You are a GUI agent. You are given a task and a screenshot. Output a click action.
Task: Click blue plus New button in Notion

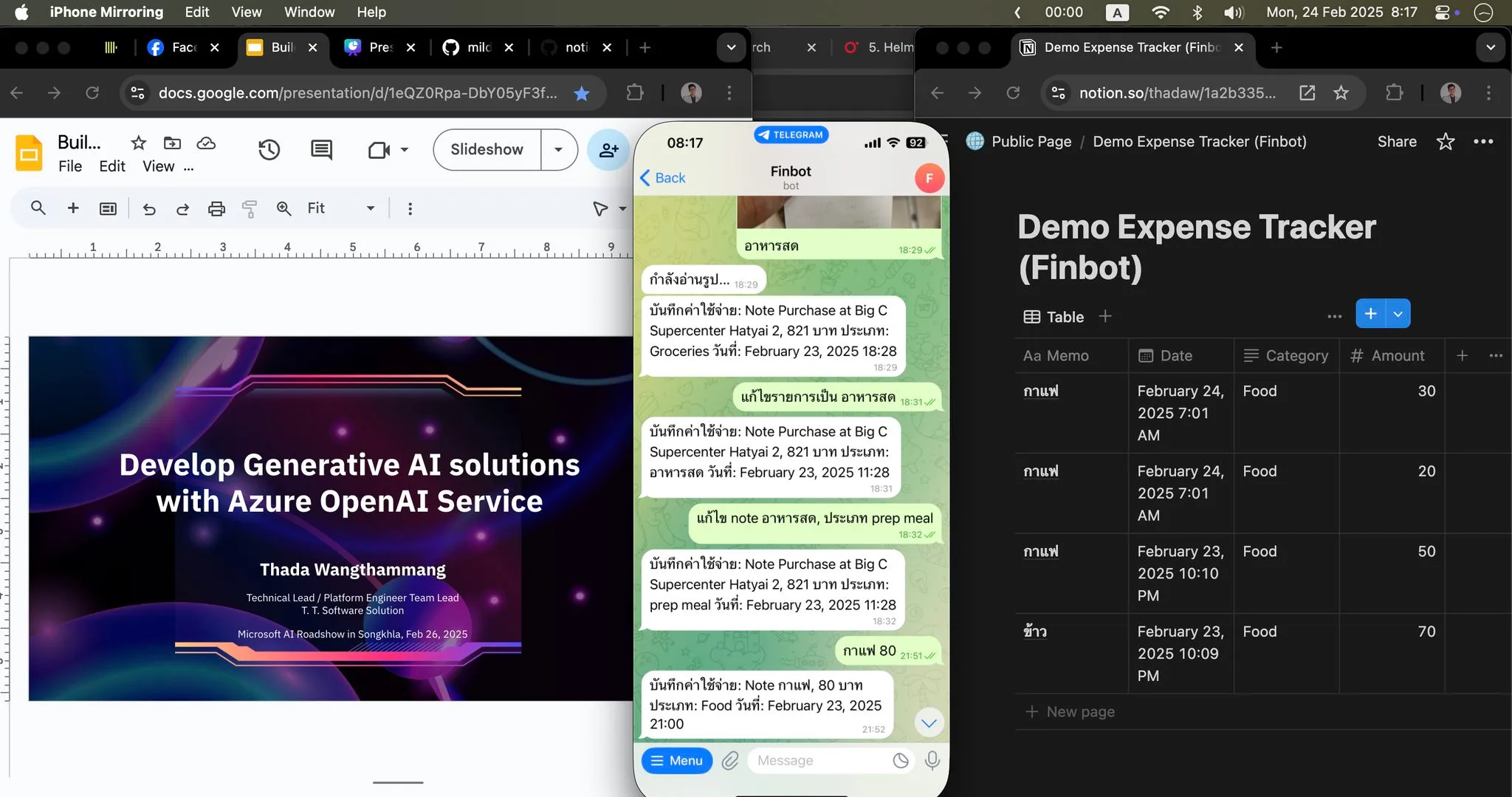1371,314
